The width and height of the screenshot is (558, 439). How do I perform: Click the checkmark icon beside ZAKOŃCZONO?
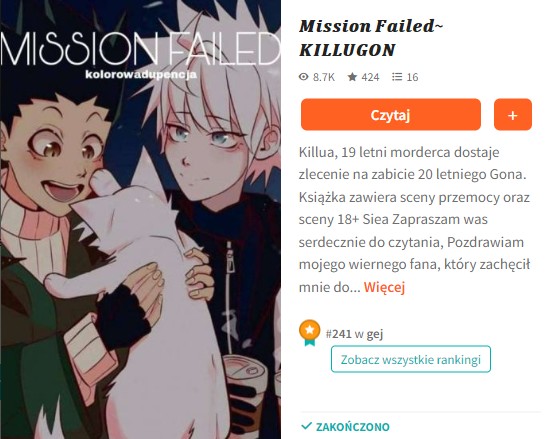(306, 425)
